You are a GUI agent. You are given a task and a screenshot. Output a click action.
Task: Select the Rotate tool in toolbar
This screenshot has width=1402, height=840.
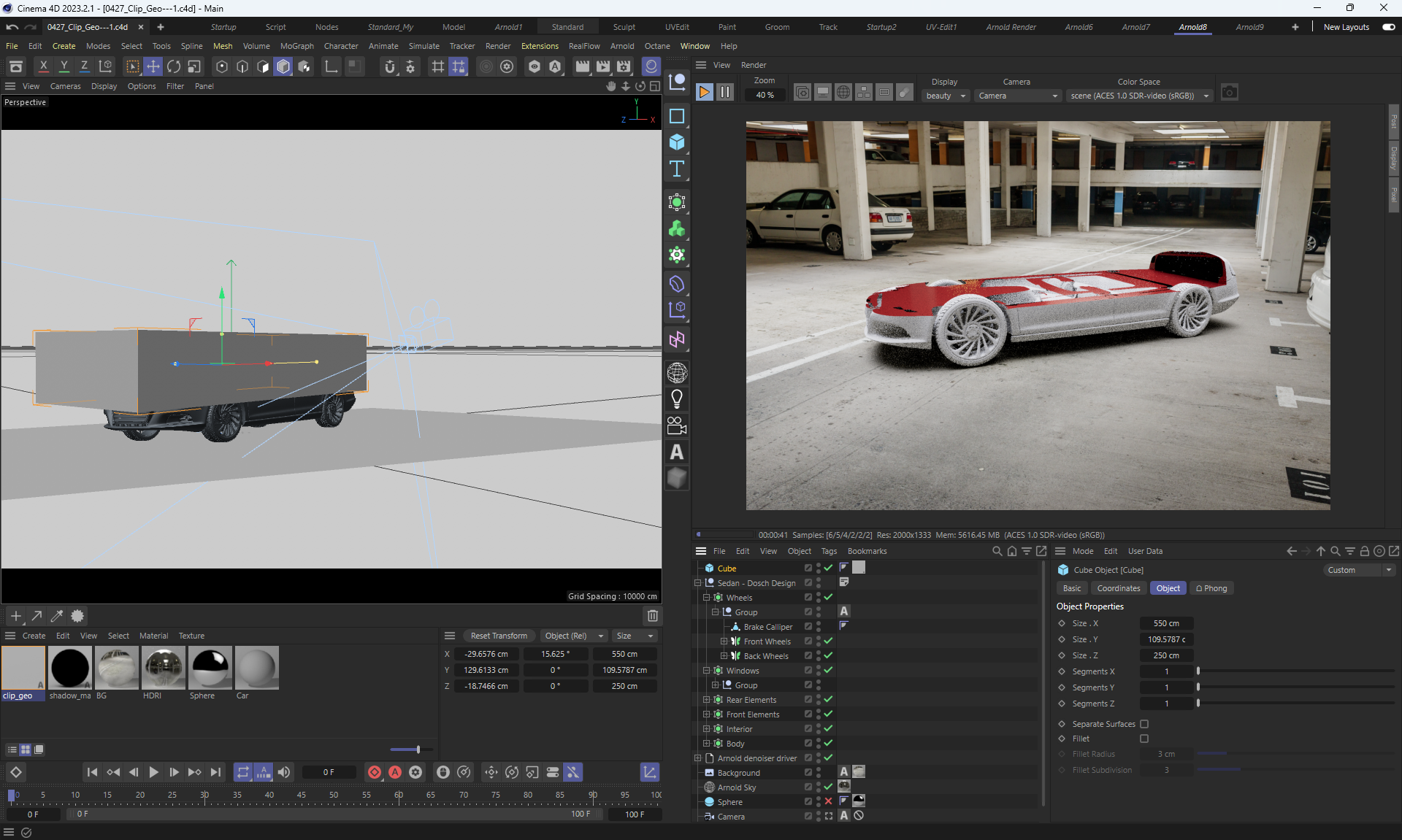[x=174, y=66]
